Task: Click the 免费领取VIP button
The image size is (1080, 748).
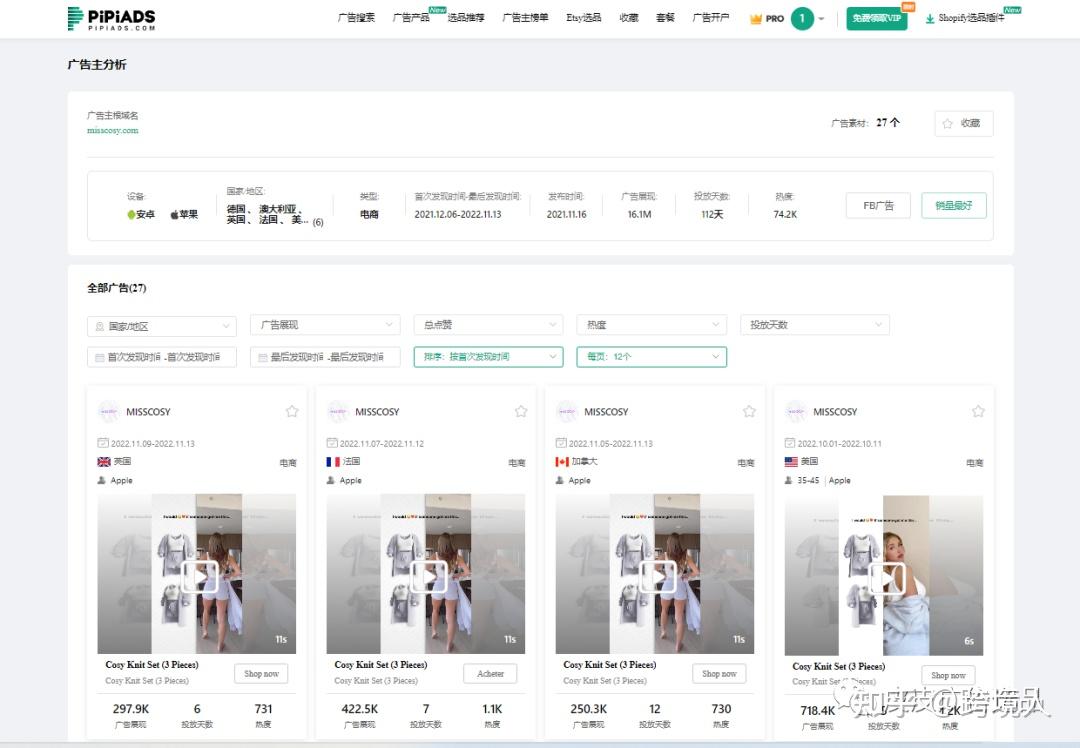Action: pyautogui.click(x=874, y=18)
